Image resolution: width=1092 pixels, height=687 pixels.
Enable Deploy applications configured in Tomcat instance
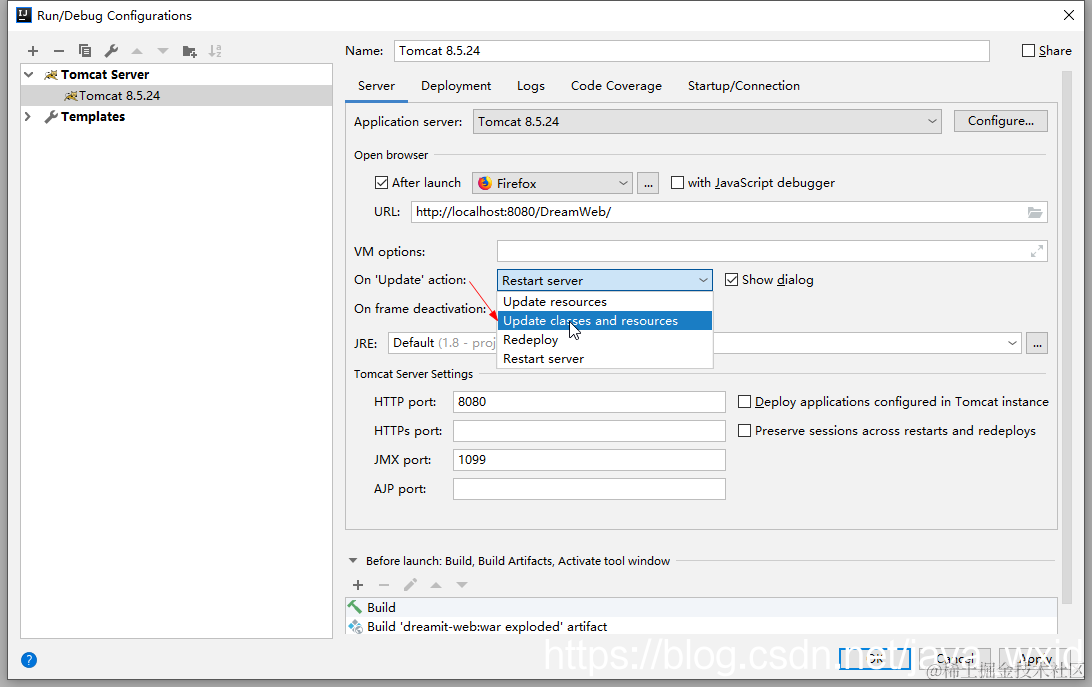tap(744, 402)
